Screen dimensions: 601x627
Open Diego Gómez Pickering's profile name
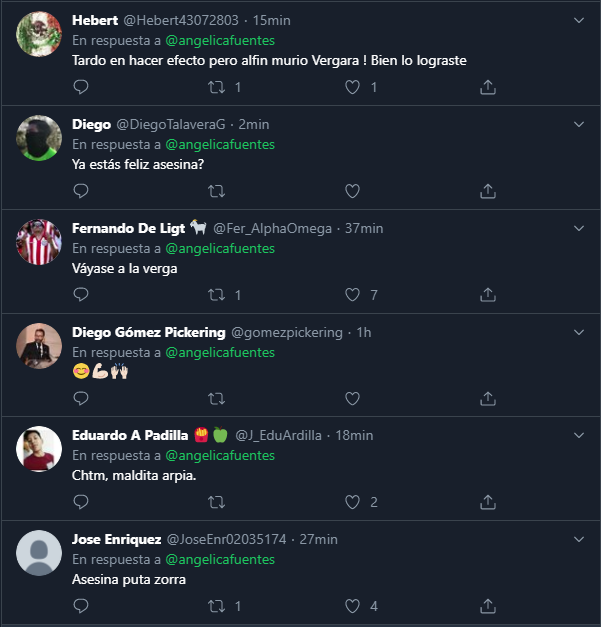pyautogui.click(x=148, y=332)
